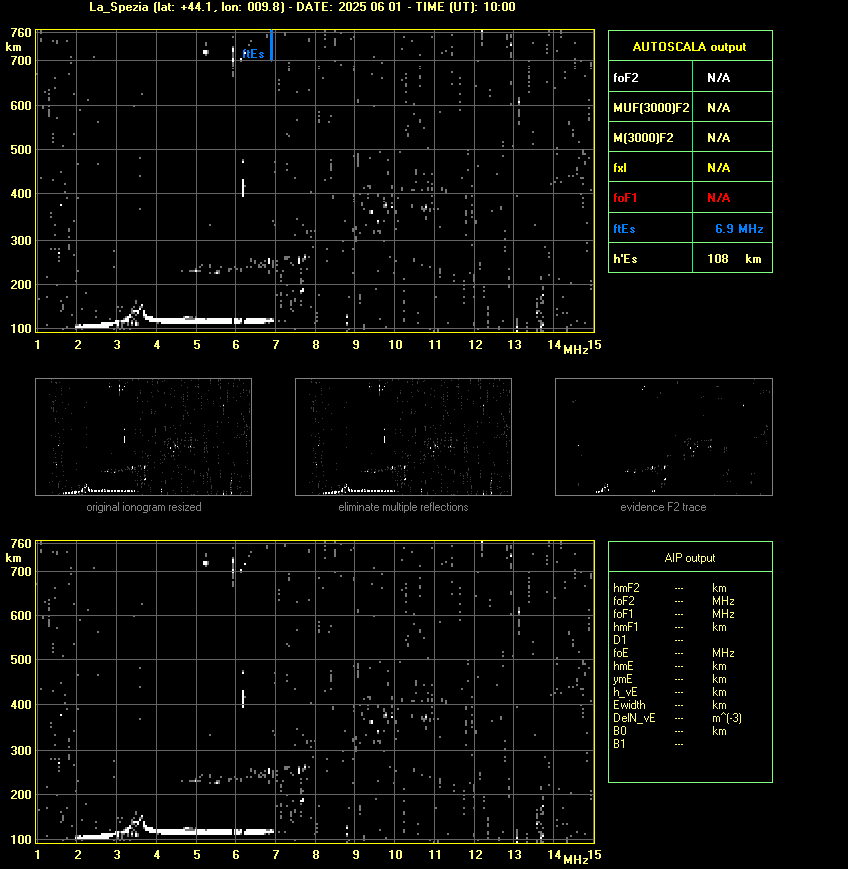The height and width of the screenshot is (869, 848).
Task: Click the blue ftEs label in the table
Action: [x=624, y=228]
